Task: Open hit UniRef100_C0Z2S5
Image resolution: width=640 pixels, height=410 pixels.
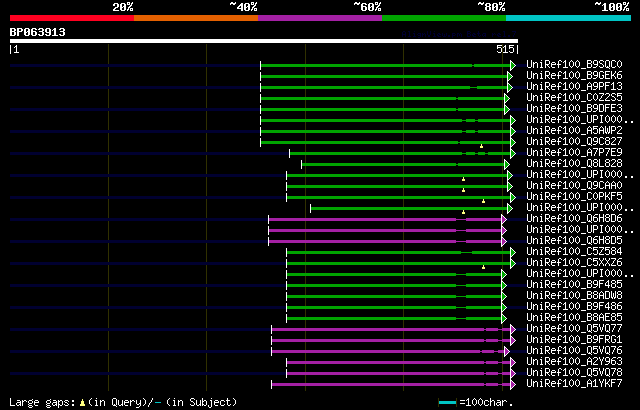Action: pos(574,98)
